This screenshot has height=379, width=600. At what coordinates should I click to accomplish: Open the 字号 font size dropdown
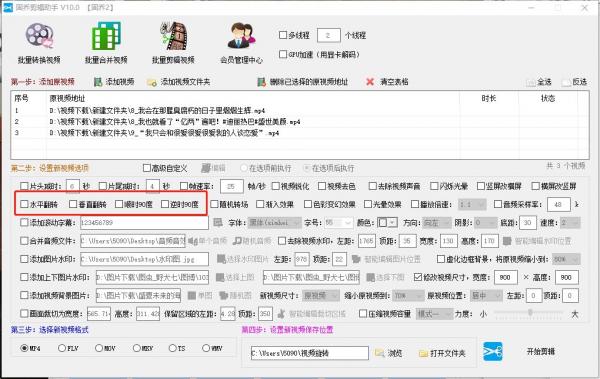click(x=339, y=222)
